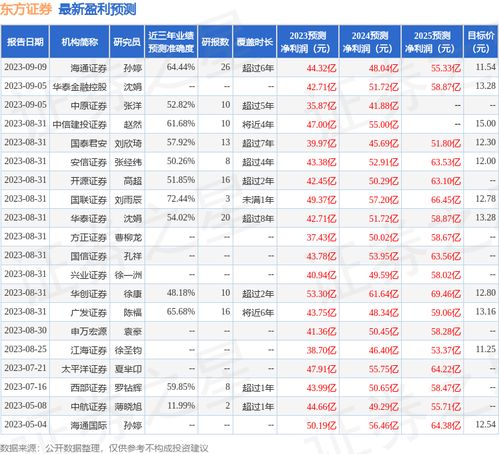Select the 报告日期 column header

[25, 42]
